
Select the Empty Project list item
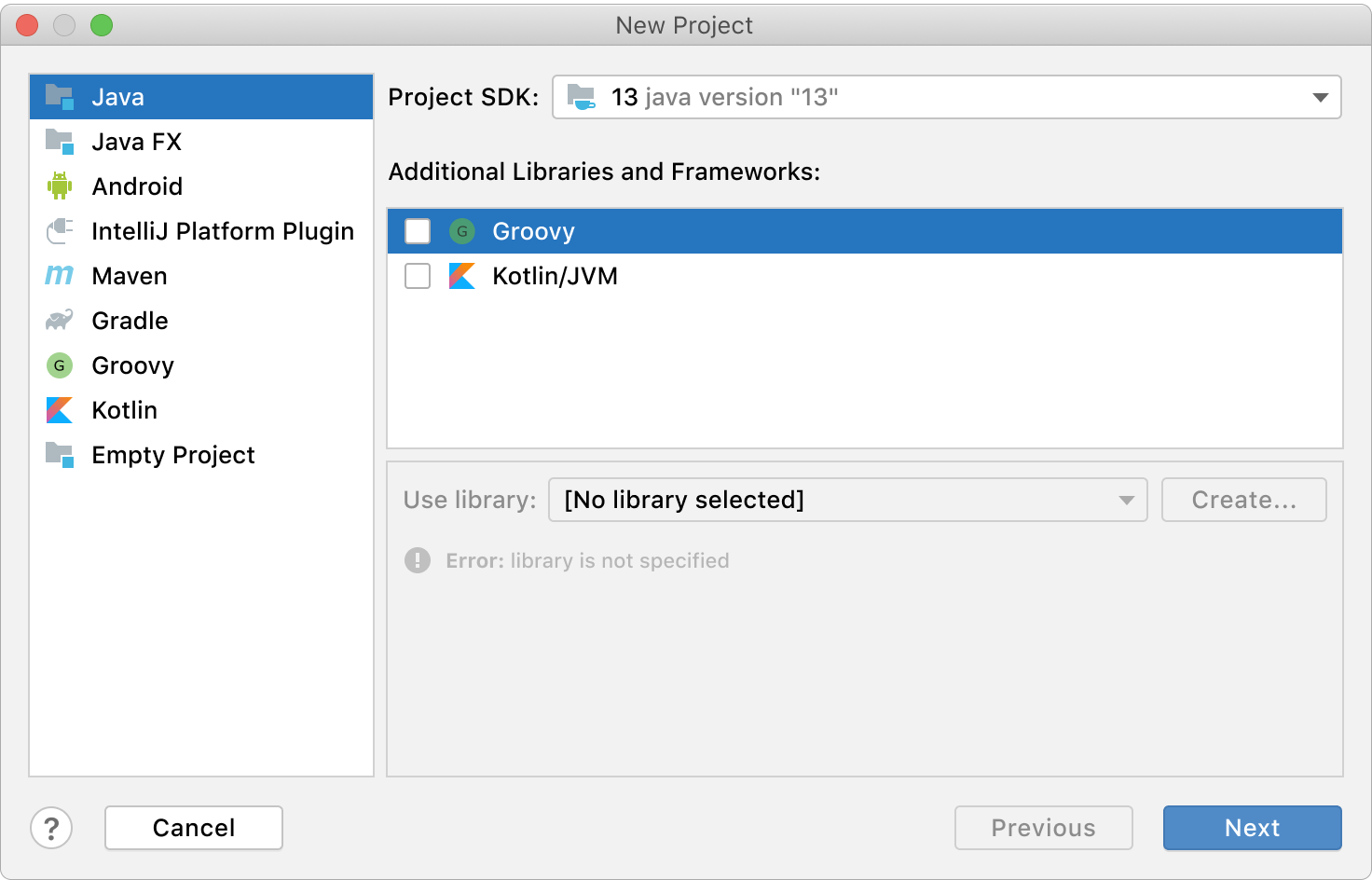[x=173, y=455]
